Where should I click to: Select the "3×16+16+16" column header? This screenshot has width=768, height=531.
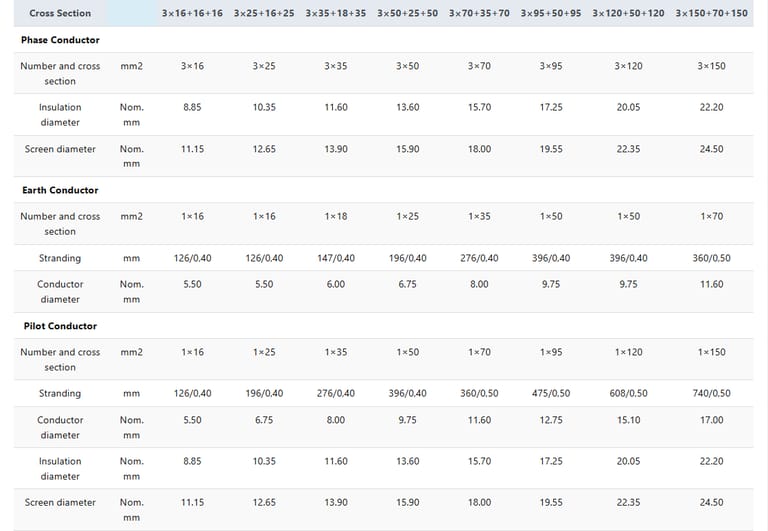pyautogui.click(x=192, y=13)
